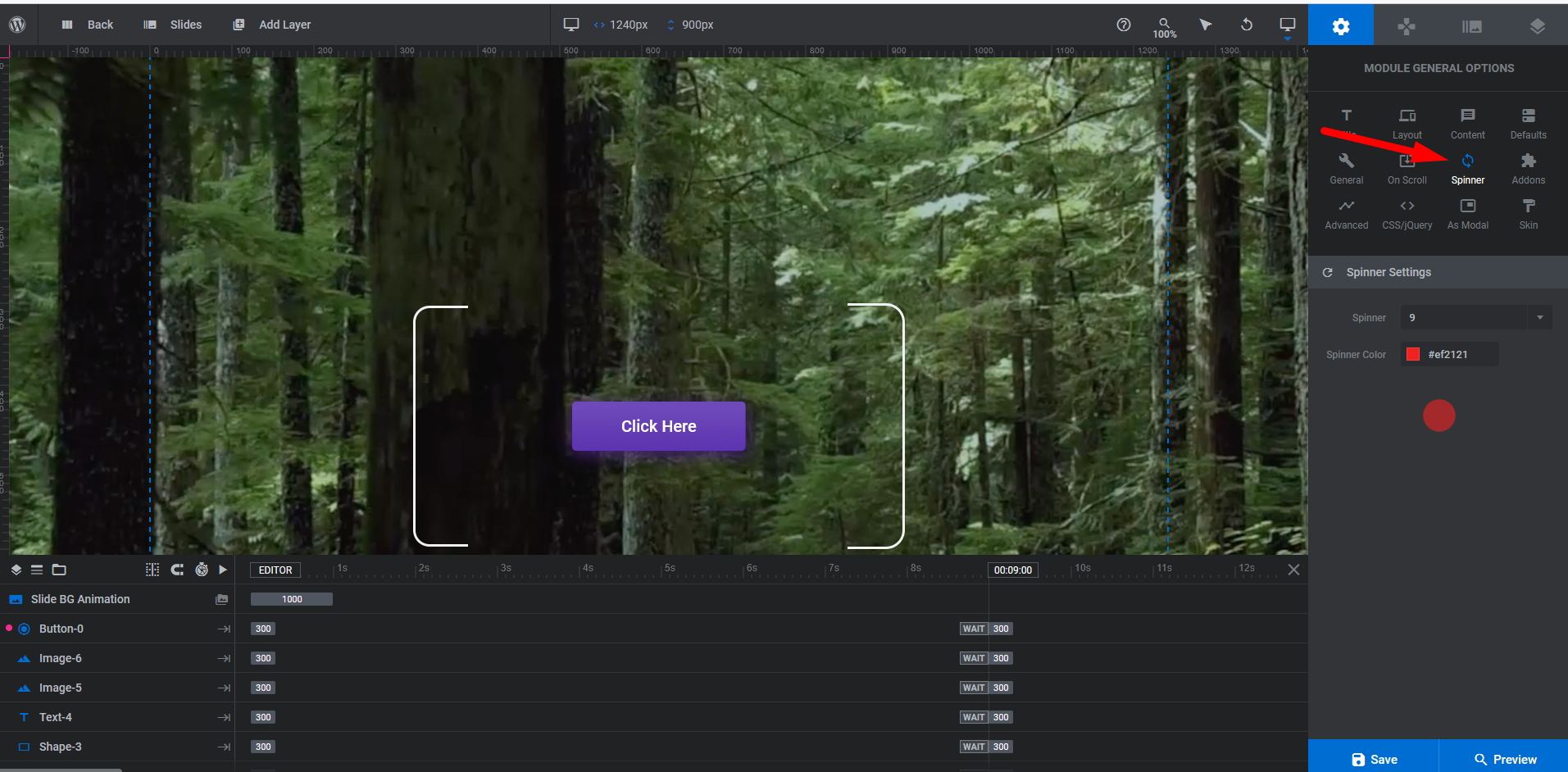Screen dimensions: 1568x772
Task: Open the Addons options section
Action: tap(1529, 169)
